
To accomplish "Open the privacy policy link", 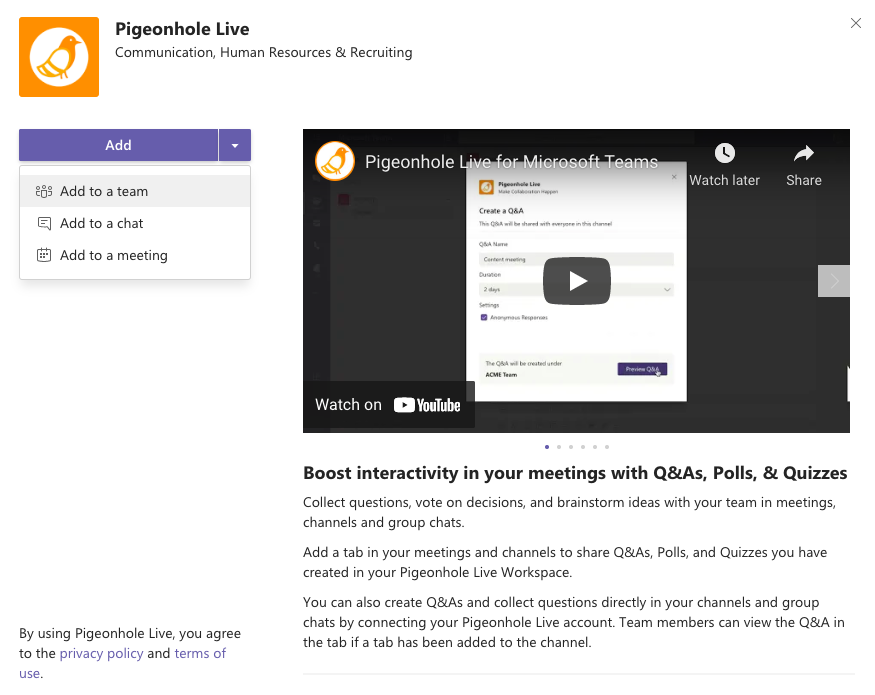I will click(x=102, y=654).
